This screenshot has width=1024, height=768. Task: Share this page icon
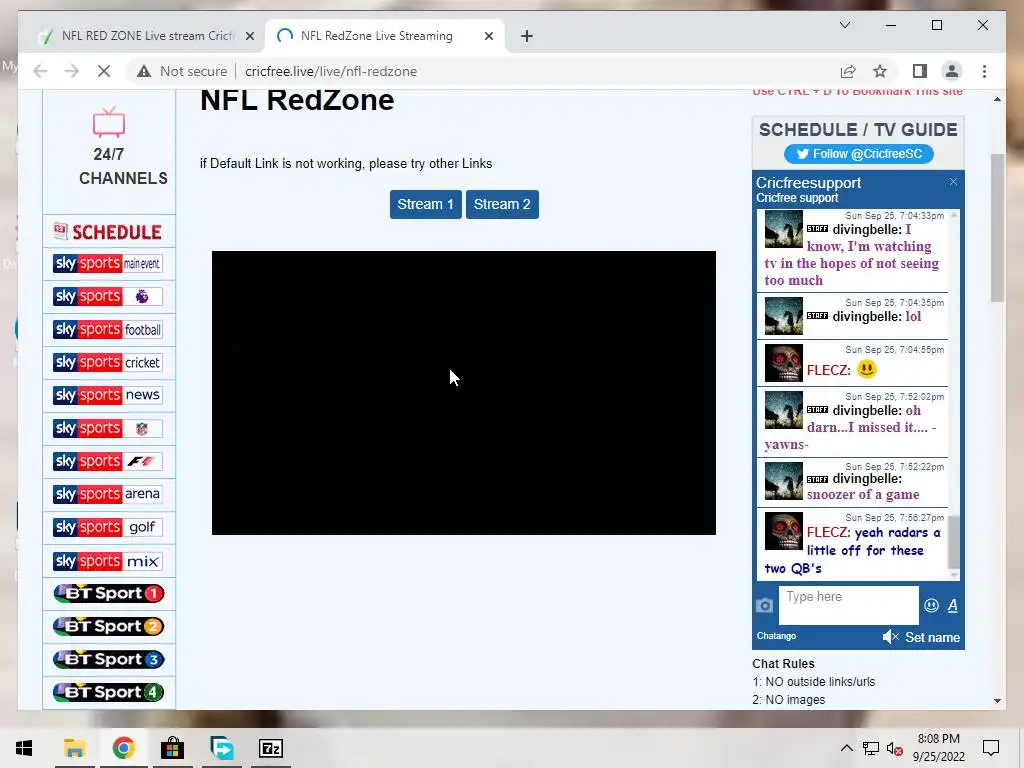click(848, 71)
